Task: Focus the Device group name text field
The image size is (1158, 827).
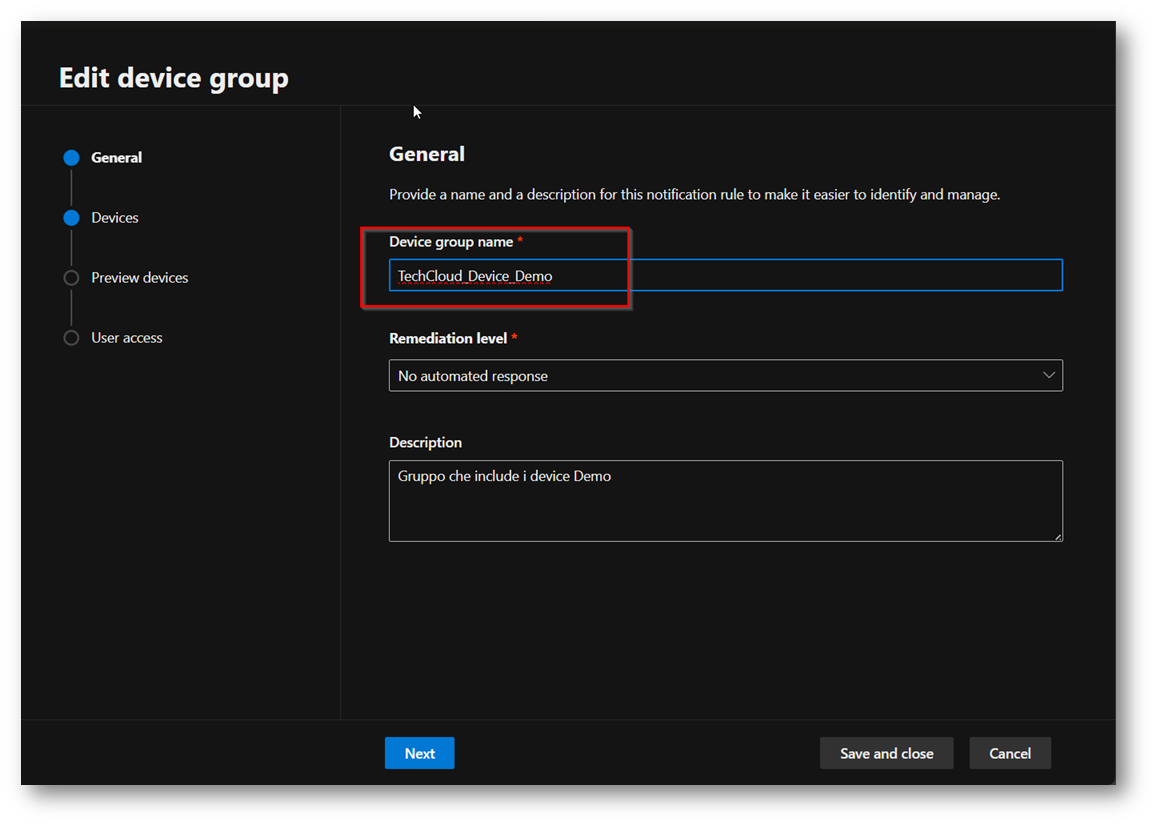Action: (x=725, y=276)
